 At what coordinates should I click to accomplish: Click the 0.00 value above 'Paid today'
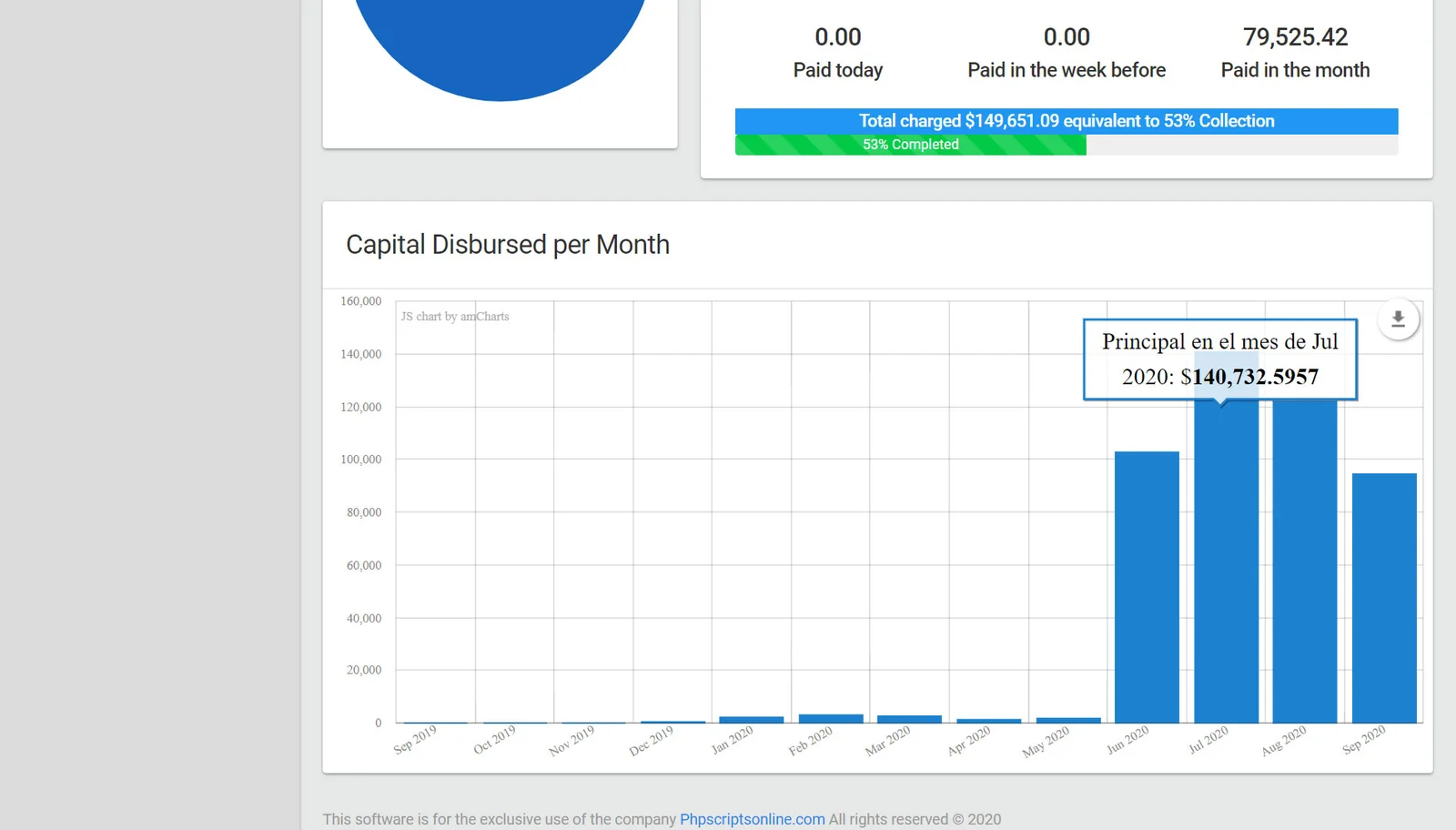coord(838,37)
